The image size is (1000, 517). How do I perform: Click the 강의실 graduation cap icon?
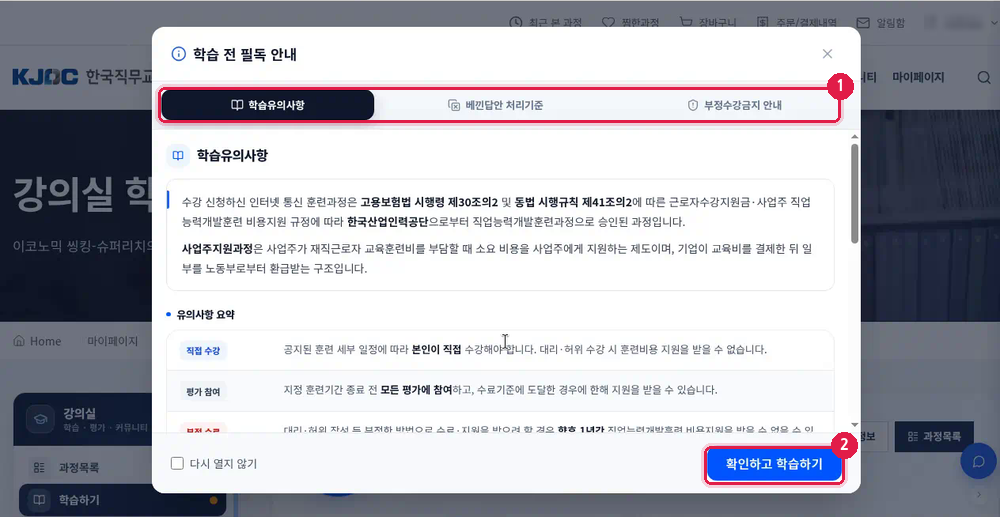coord(40,419)
